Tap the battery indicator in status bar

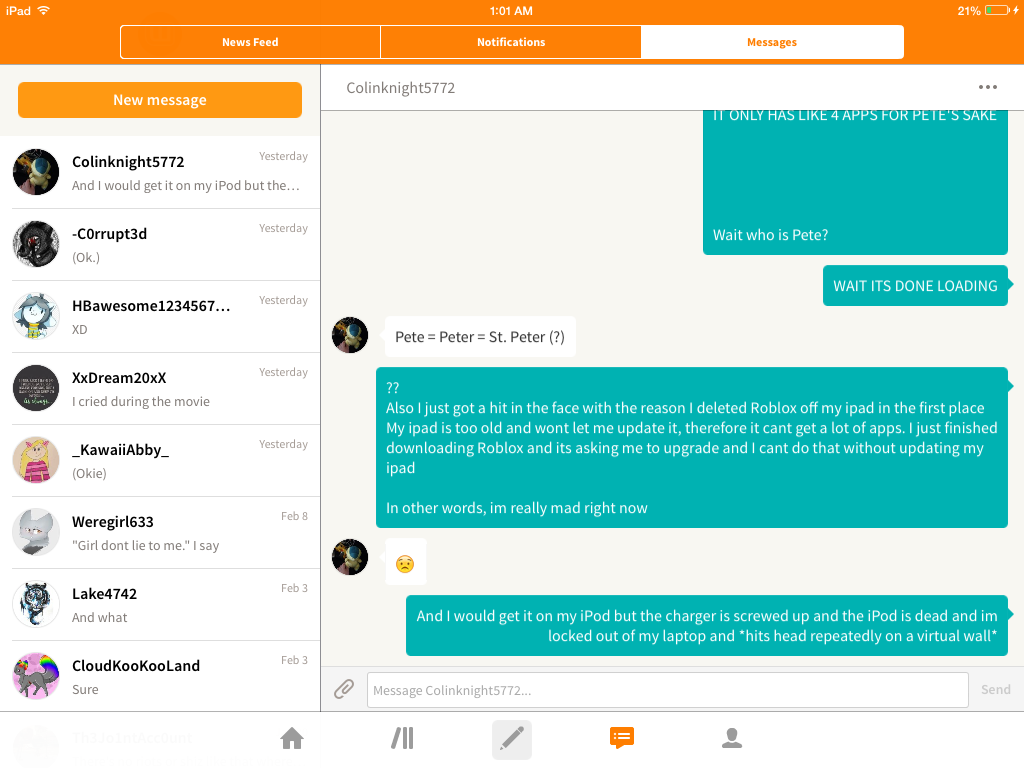[x=997, y=10]
